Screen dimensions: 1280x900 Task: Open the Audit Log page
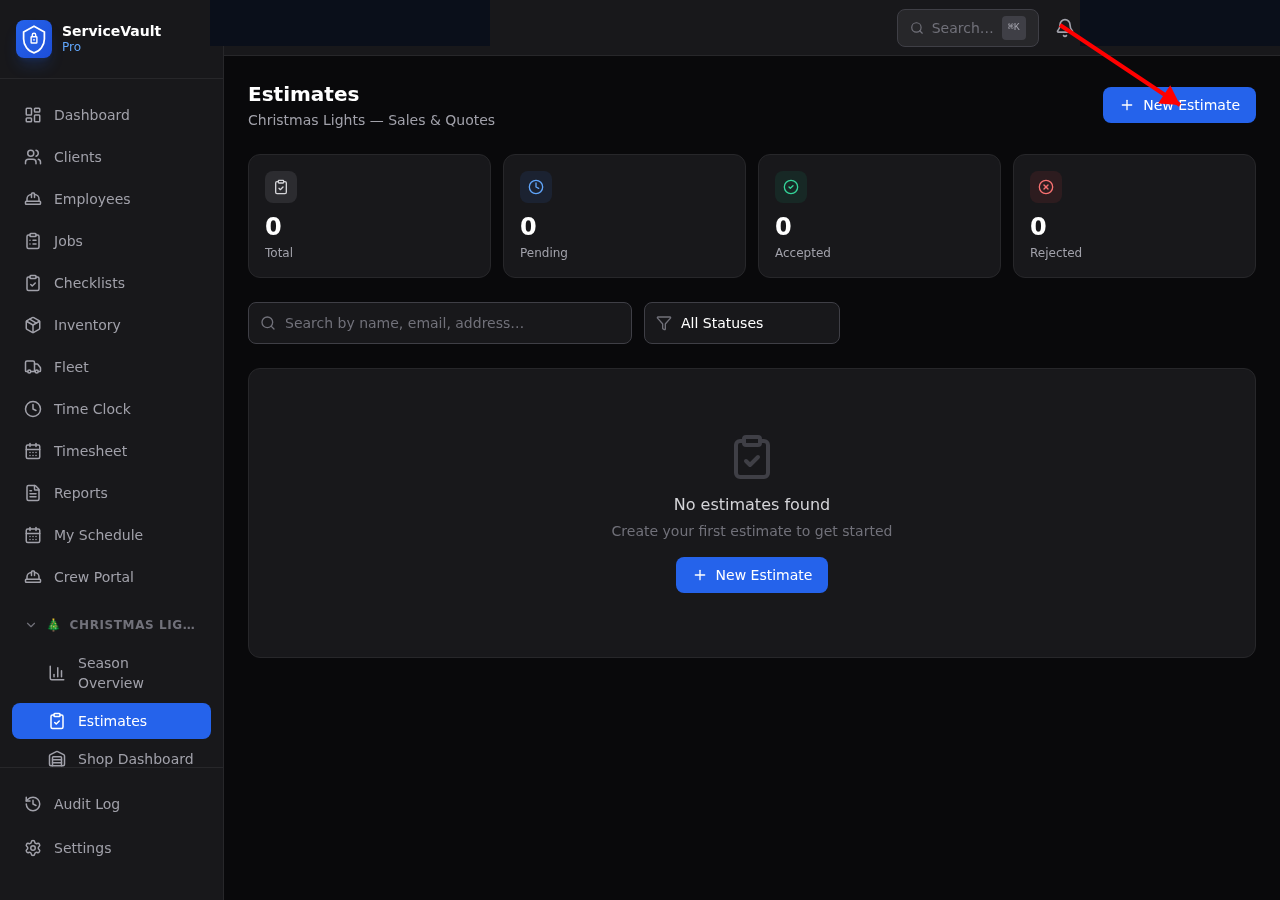86,804
